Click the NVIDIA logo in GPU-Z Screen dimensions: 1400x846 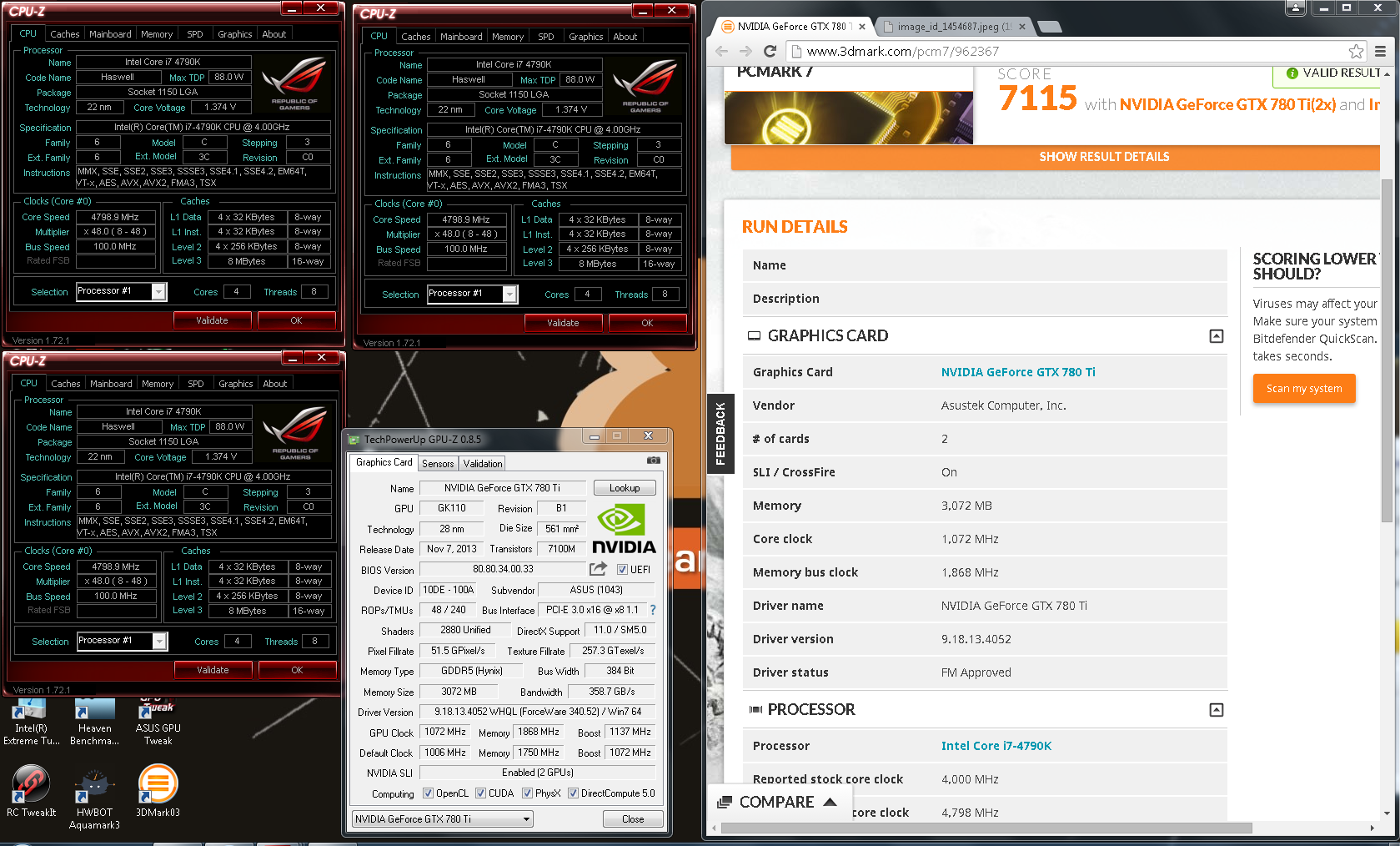624,529
